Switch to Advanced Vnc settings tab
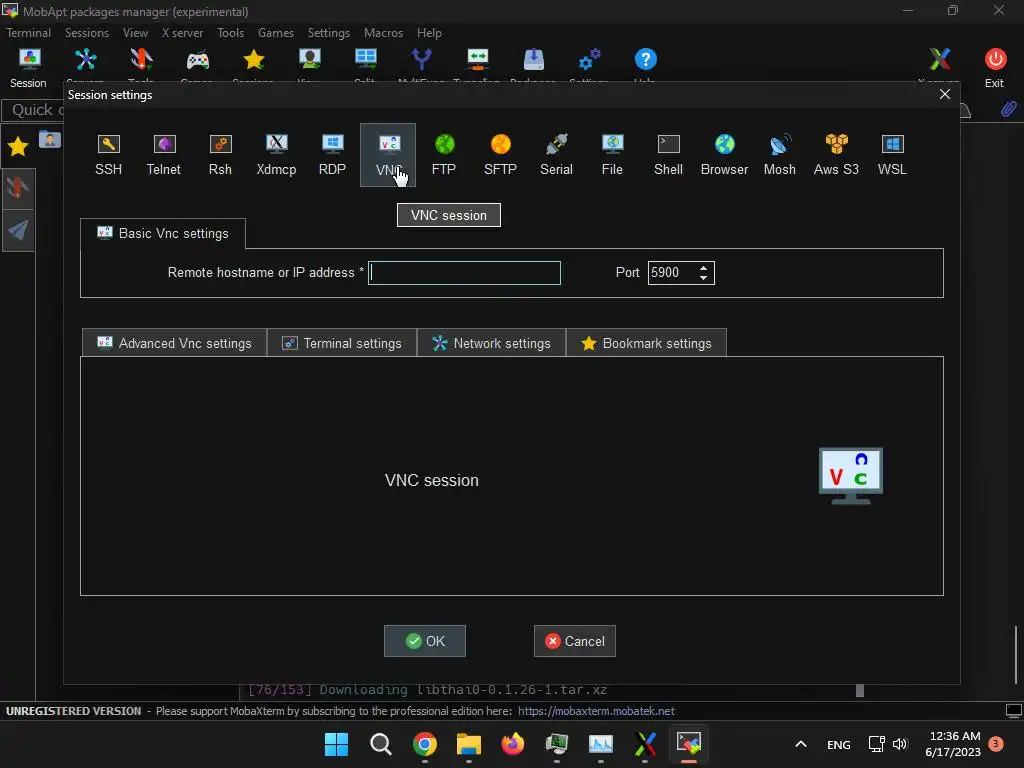 [174, 343]
